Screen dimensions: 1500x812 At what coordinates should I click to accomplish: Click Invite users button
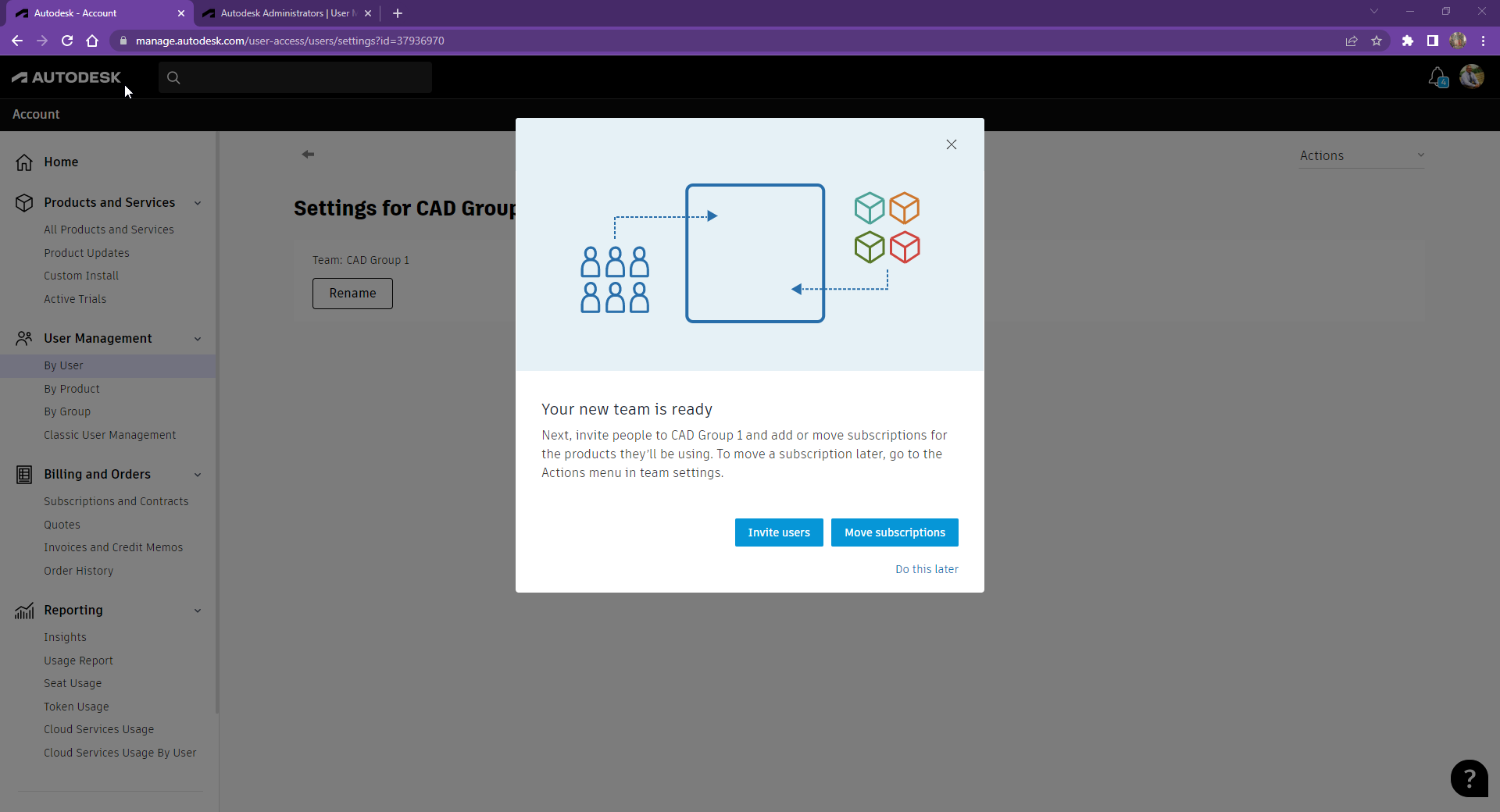coord(779,532)
